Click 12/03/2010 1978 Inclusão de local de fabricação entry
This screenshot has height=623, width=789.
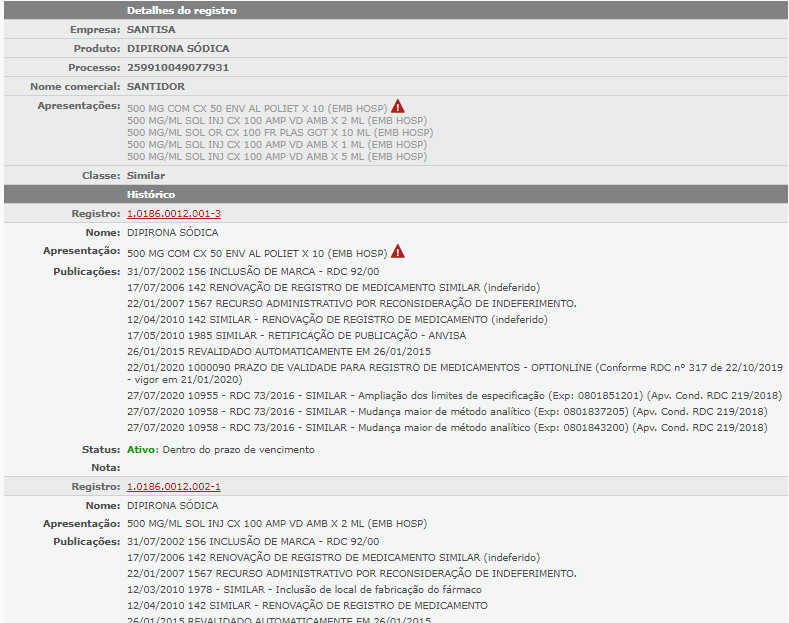(x=304, y=590)
